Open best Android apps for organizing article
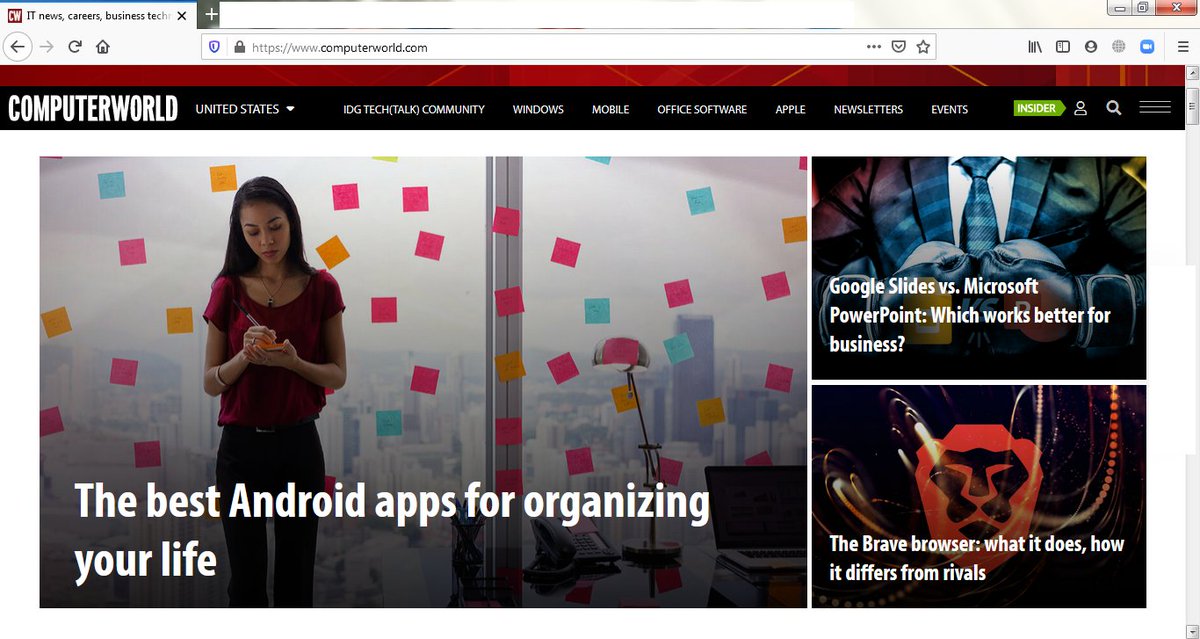This screenshot has height=639, width=1200. tap(392, 529)
